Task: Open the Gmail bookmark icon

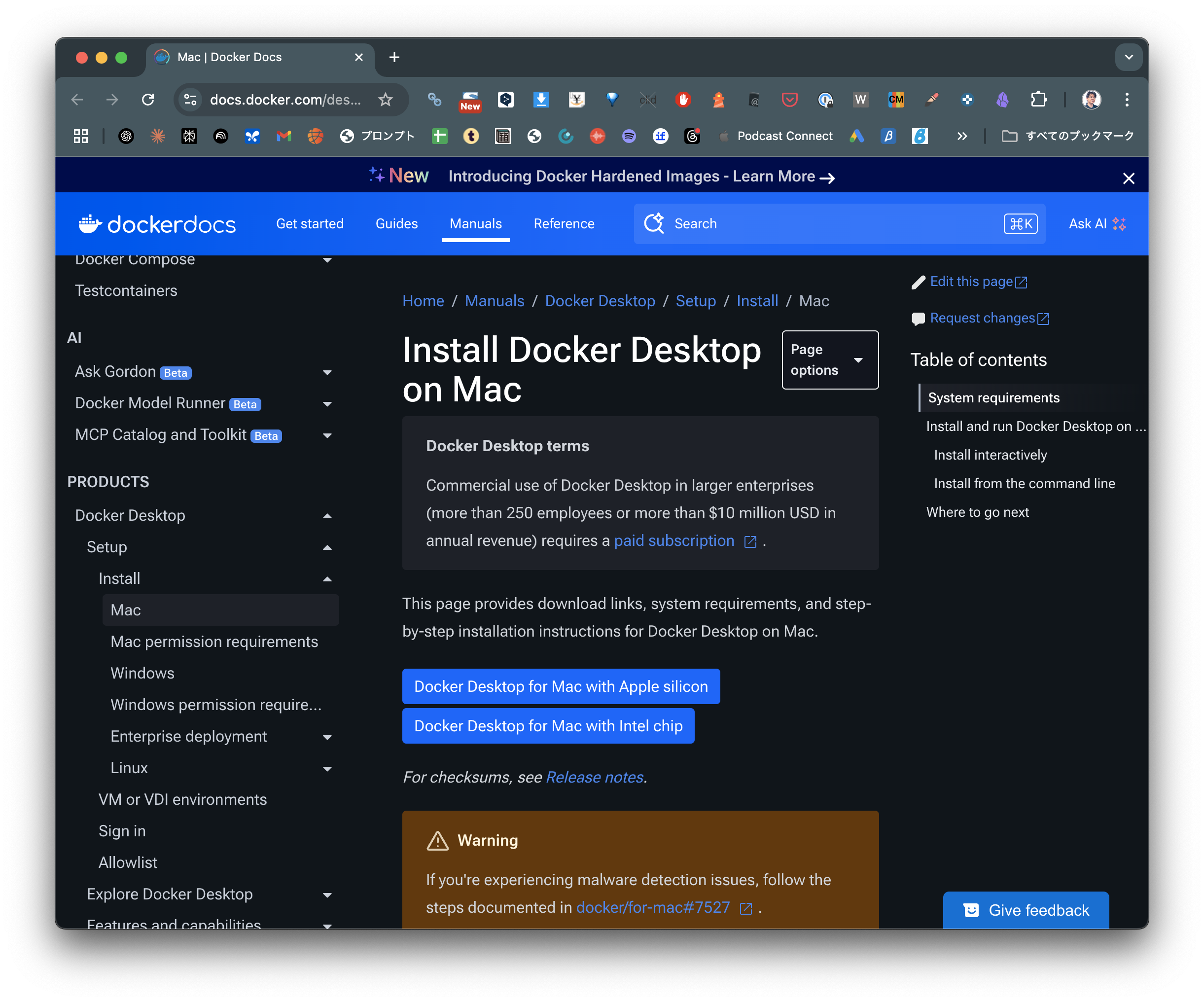Action: click(284, 136)
